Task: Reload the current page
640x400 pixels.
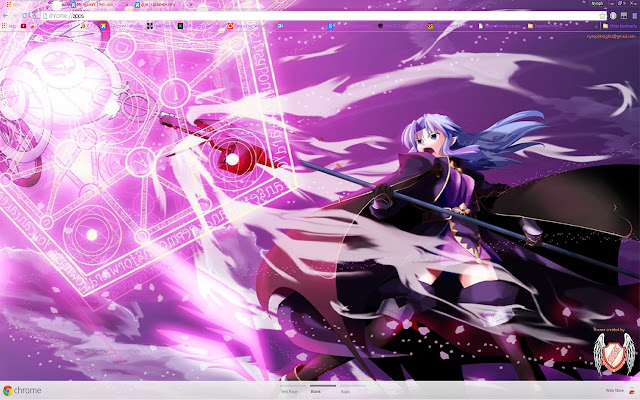Action: point(24,16)
